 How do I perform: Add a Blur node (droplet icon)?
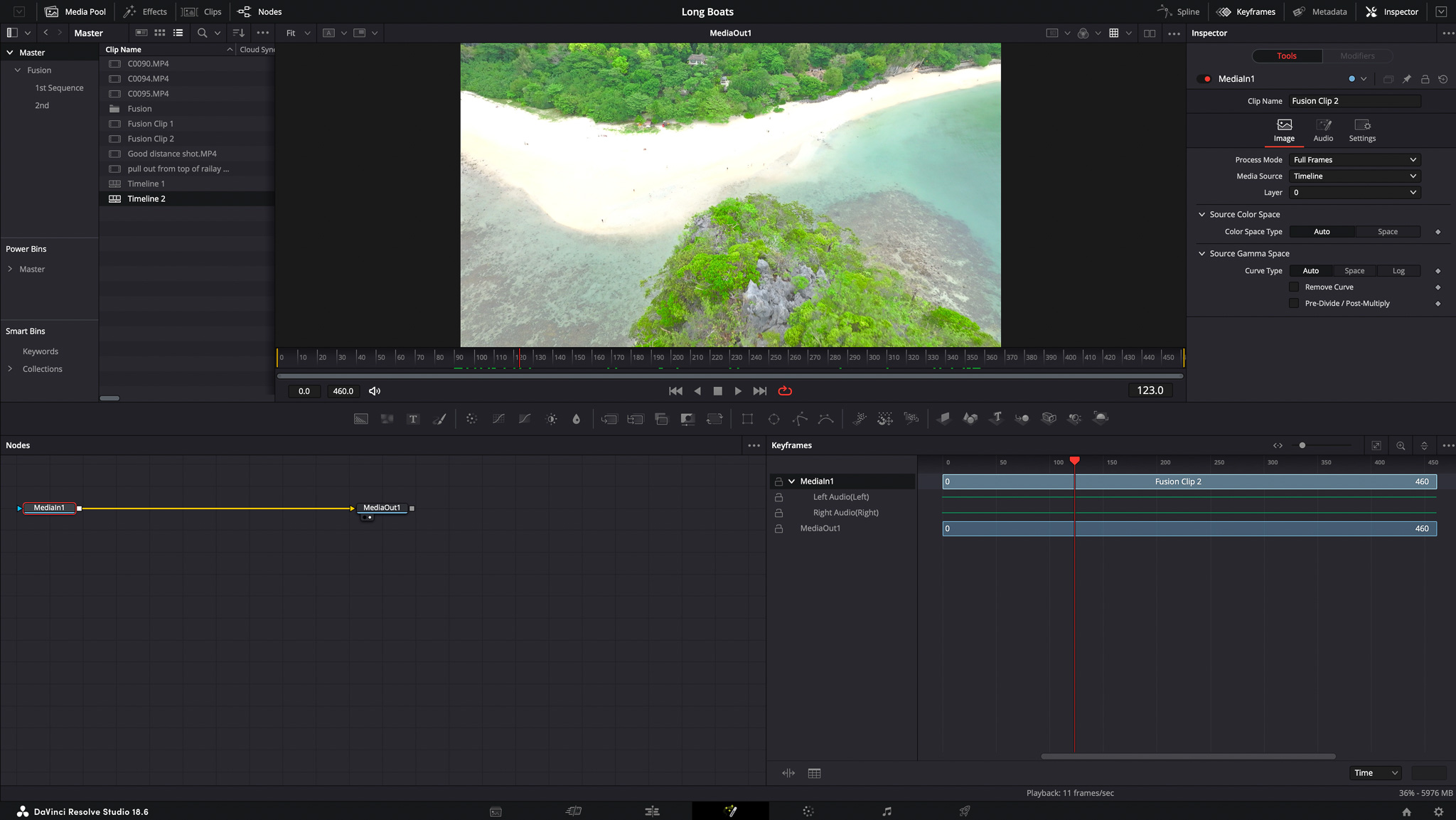[x=577, y=419]
